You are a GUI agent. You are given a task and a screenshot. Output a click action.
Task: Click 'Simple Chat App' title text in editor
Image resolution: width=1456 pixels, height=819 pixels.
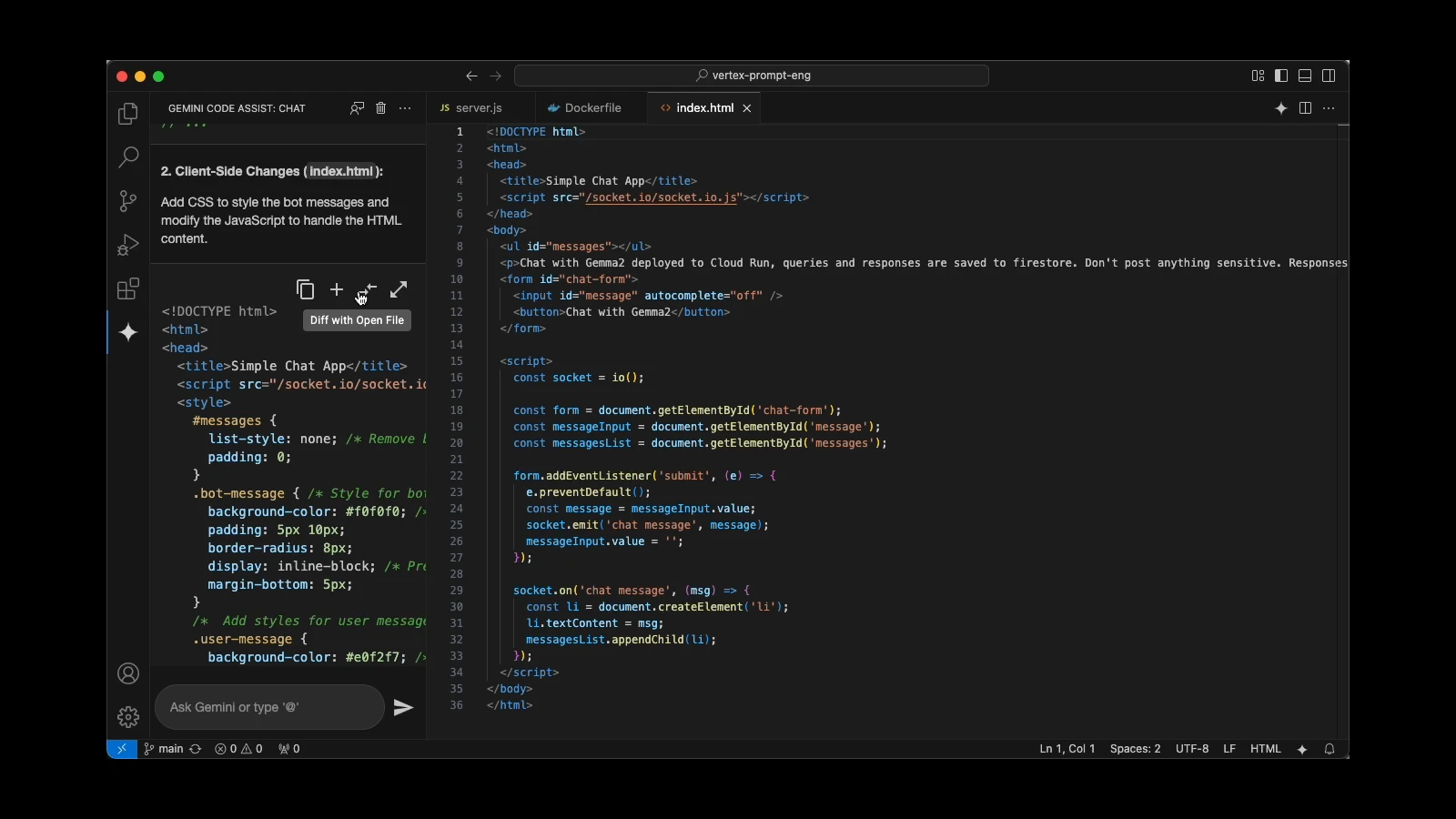pyautogui.click(x=595, y=181)
